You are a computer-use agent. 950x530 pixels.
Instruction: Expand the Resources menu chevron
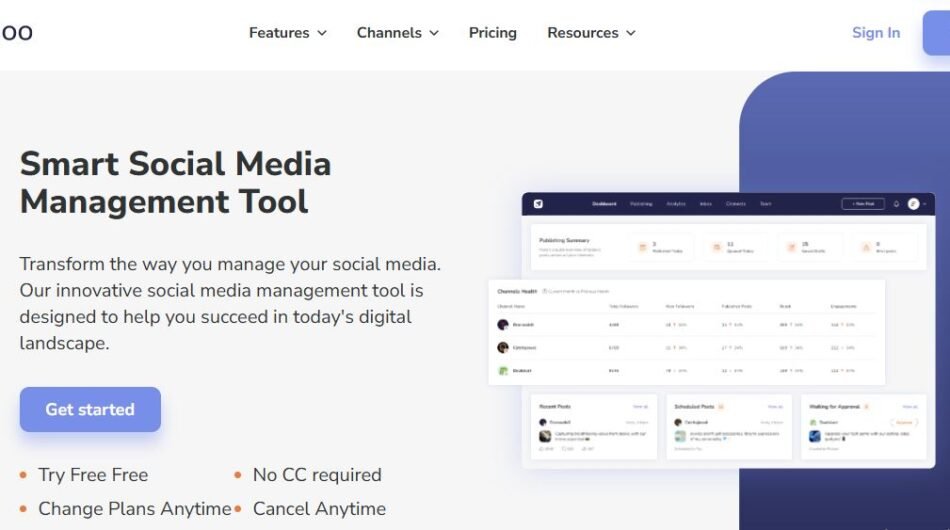(x=631, y=33)
